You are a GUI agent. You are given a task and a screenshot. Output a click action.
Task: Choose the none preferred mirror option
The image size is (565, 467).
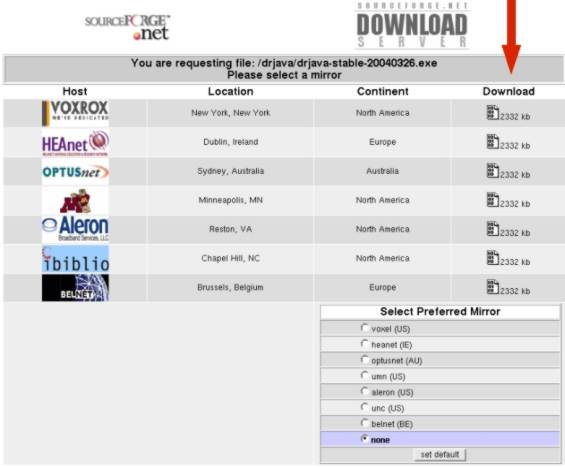(x=365, y=439)
